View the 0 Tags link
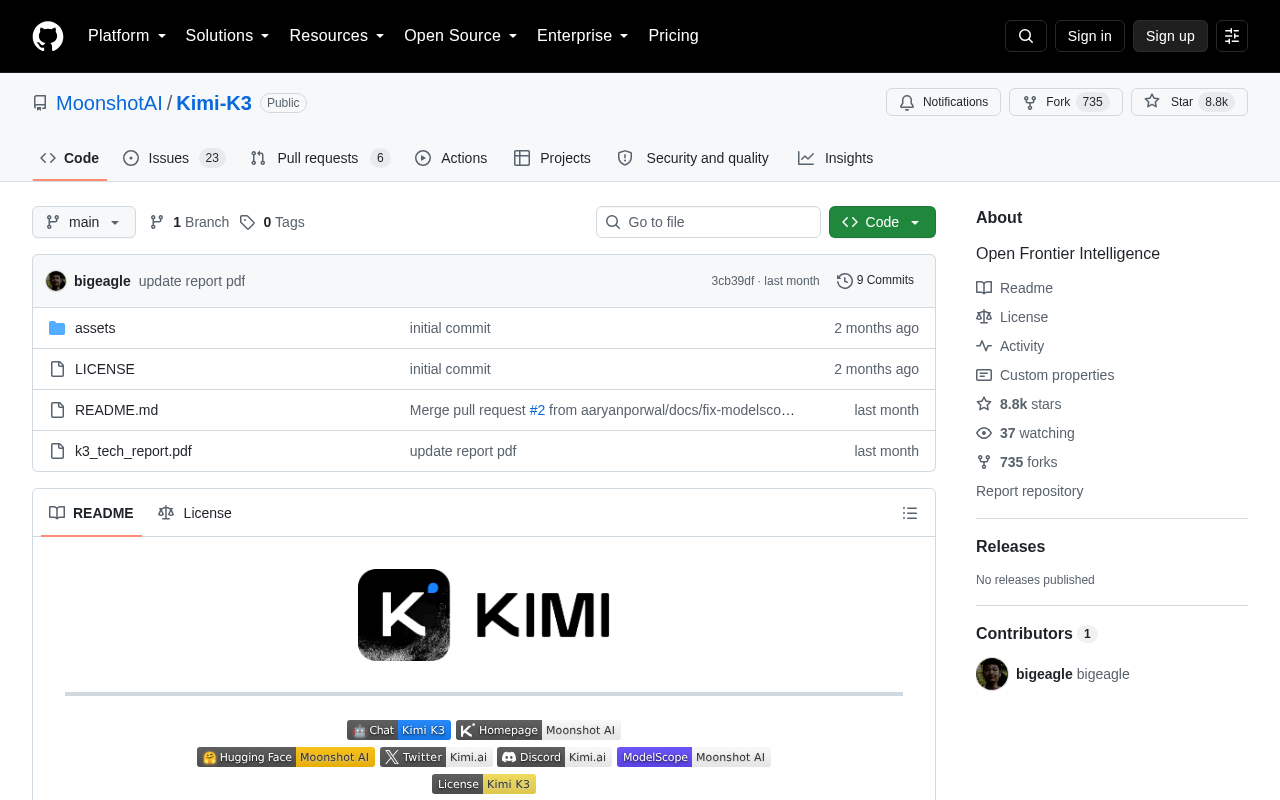Screen dimensions: 1280x800 pos(272,222)
